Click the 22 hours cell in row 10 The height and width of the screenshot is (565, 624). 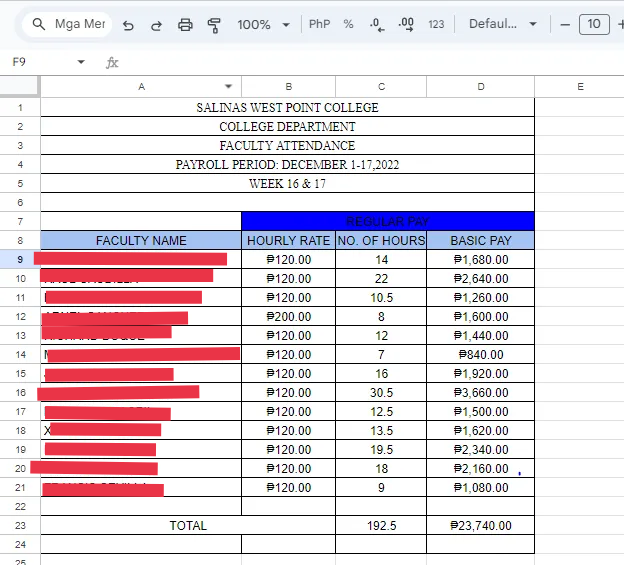click(381, 279)
